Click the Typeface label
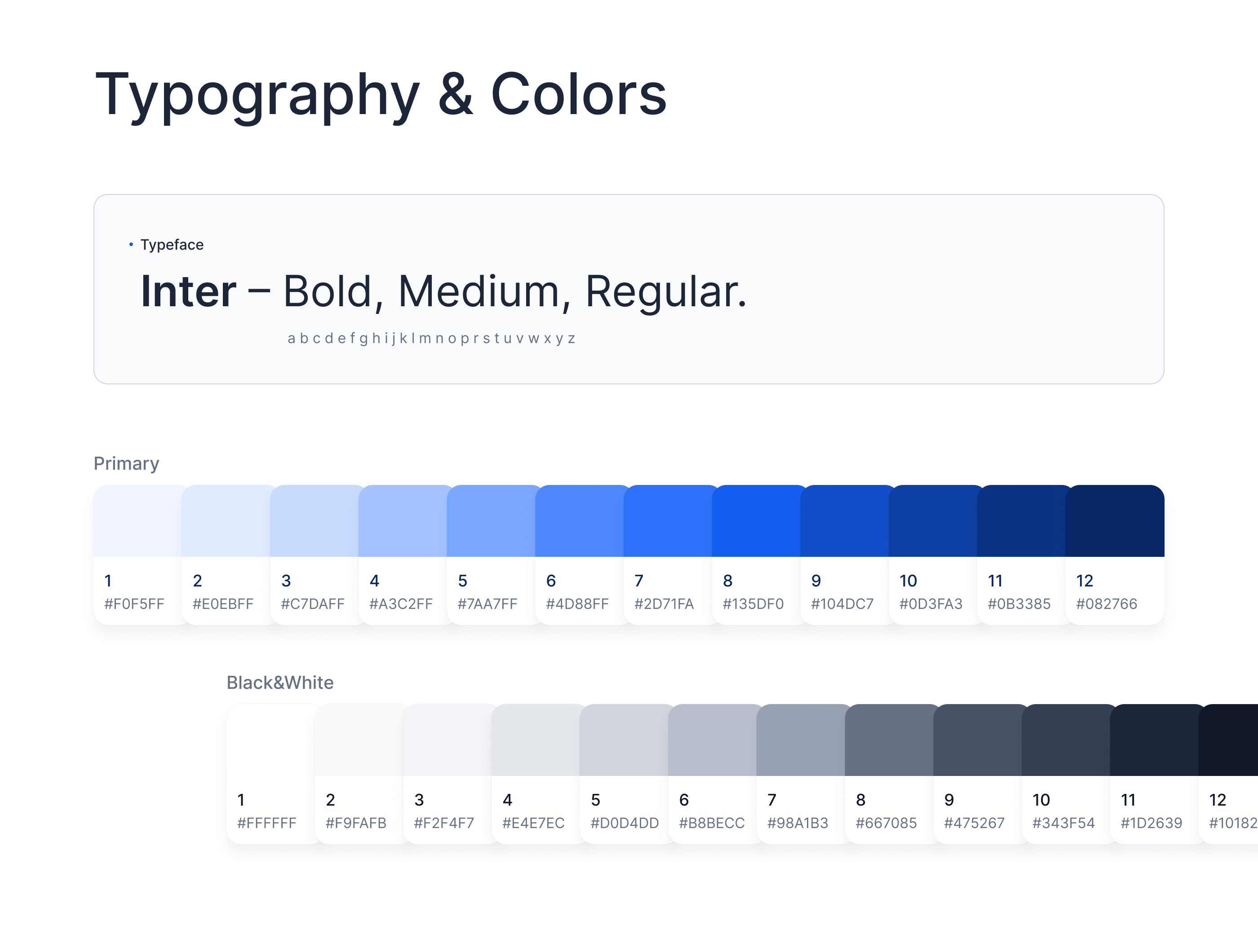Viewport: 1258px width, 952px height. (x=172, y=244)
